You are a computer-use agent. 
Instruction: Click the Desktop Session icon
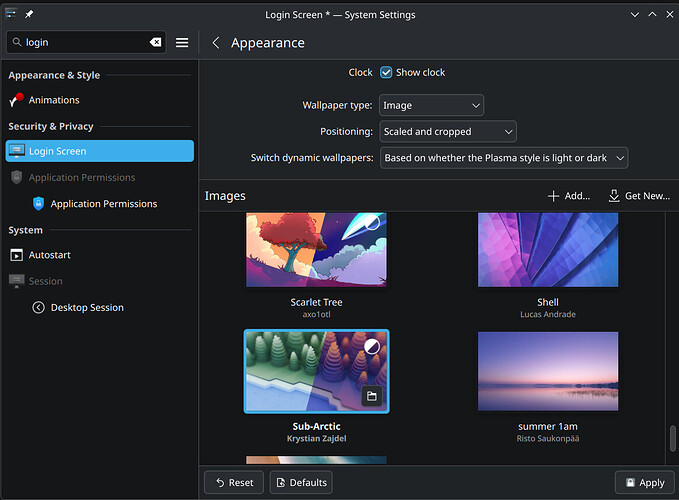pos(38,307)
